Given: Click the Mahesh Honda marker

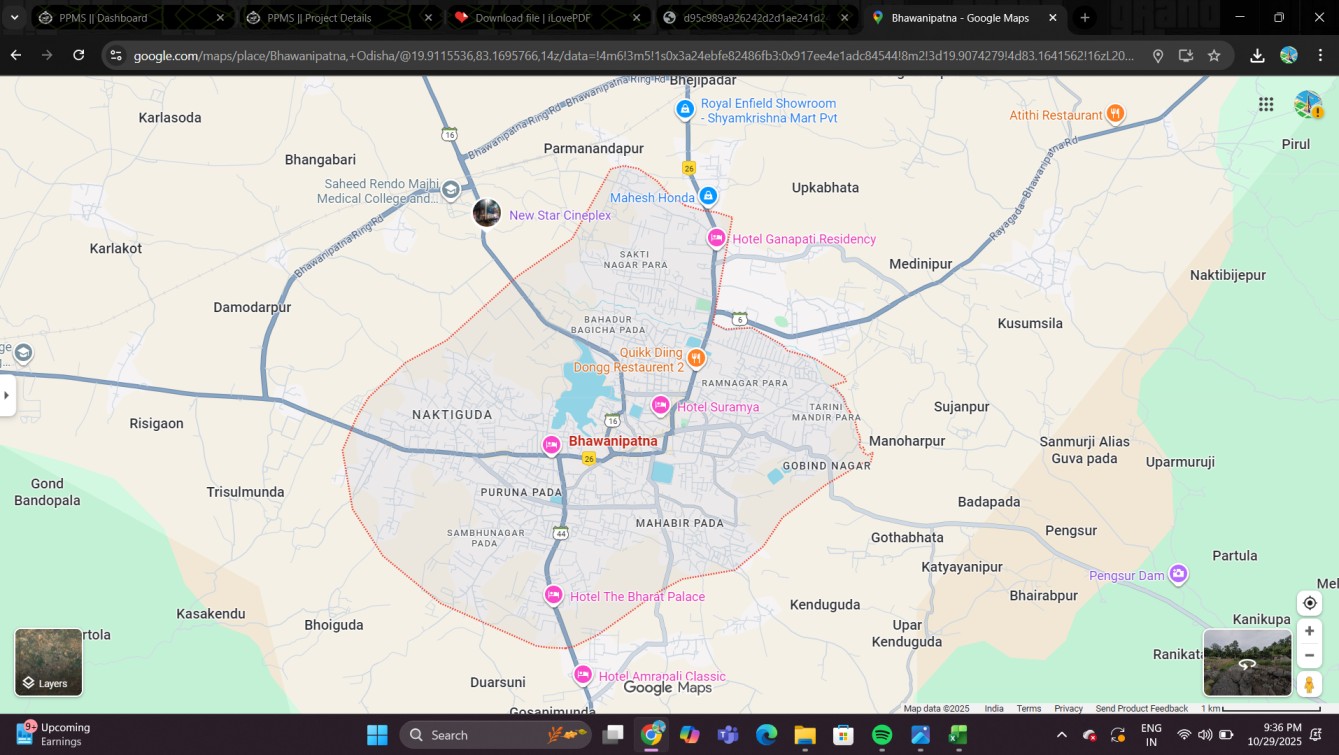Looking at the screenshot, I should 708,196.
